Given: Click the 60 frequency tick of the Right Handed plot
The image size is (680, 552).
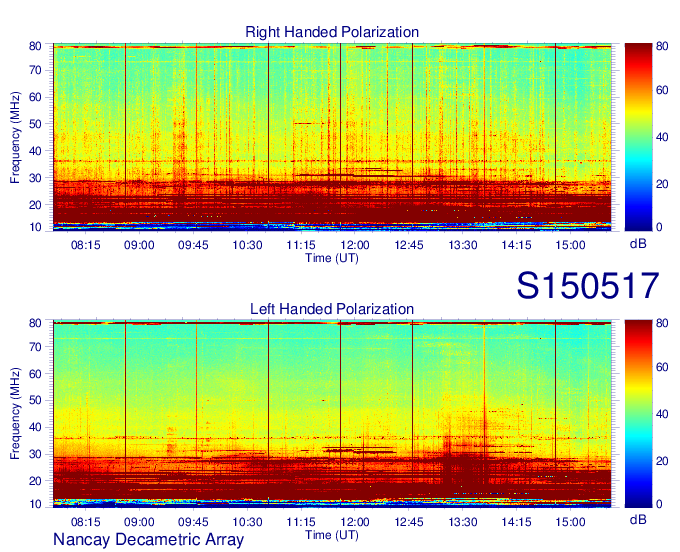Looking at the screenshot, I should click(35, 97).
